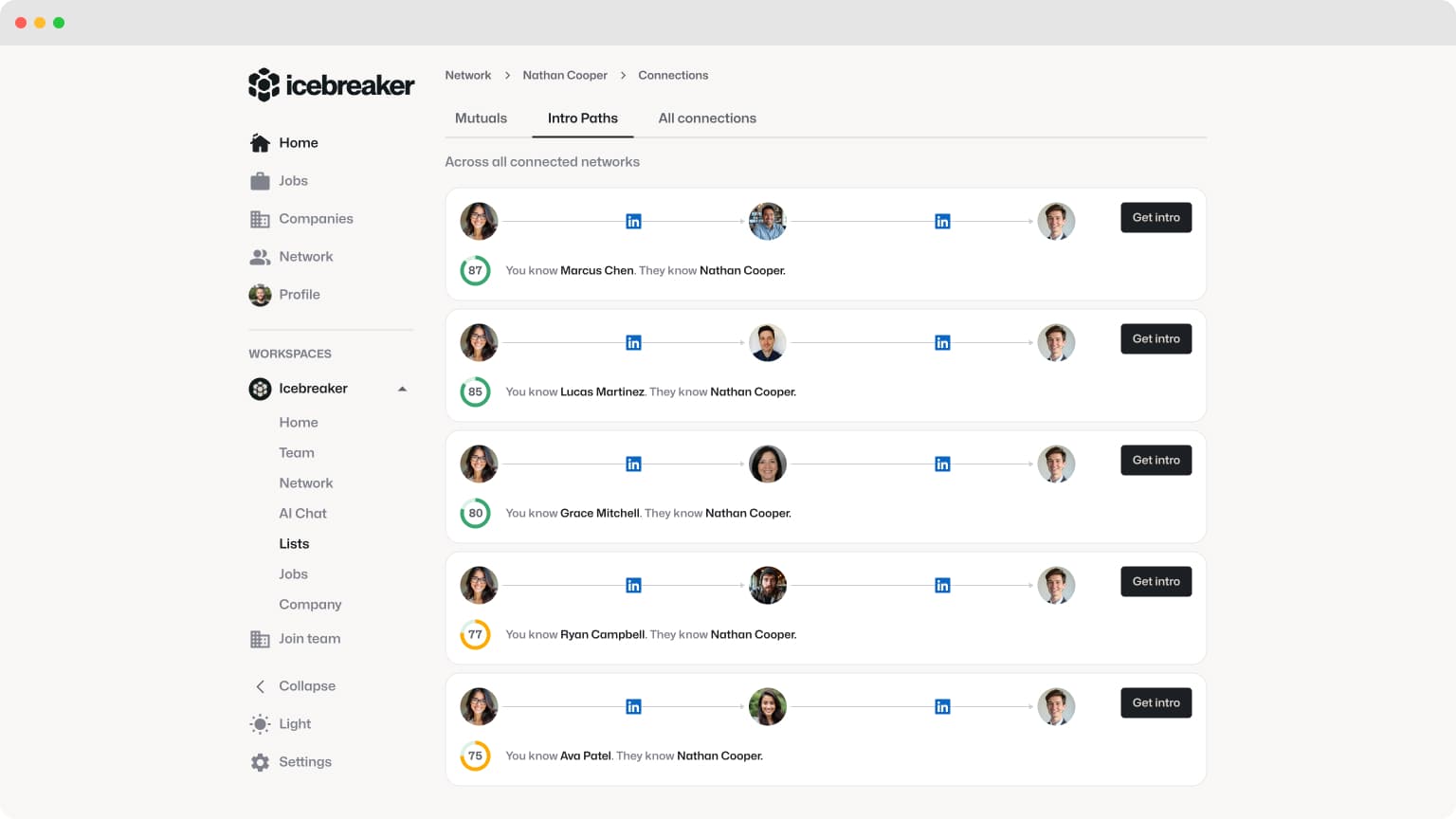Click the Light mode sun icon
The height and width of the screenshot is (819, 1456).
point(260,724)
